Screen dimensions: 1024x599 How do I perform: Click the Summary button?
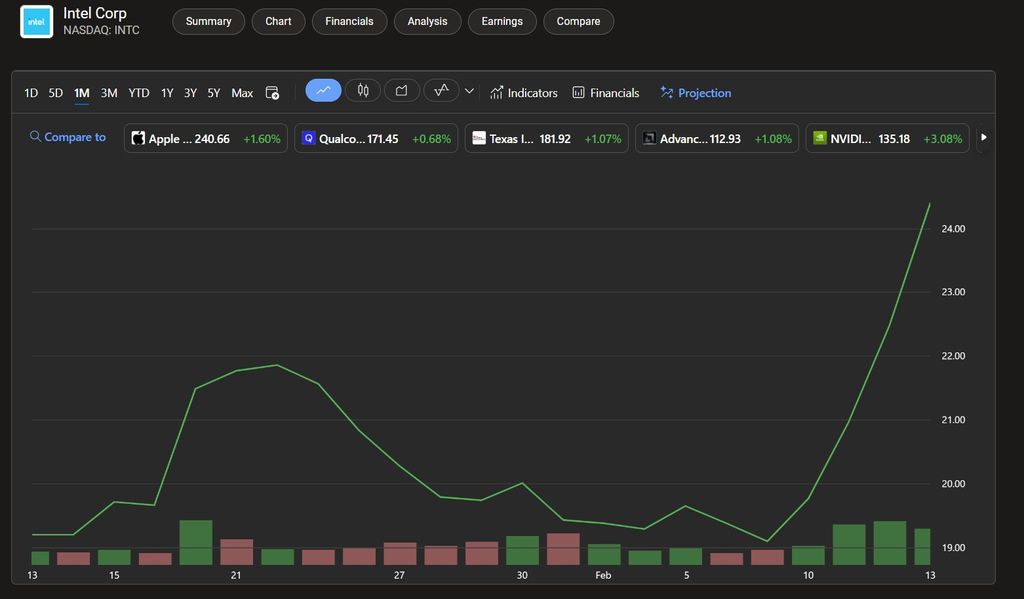(x=208, y=20)
